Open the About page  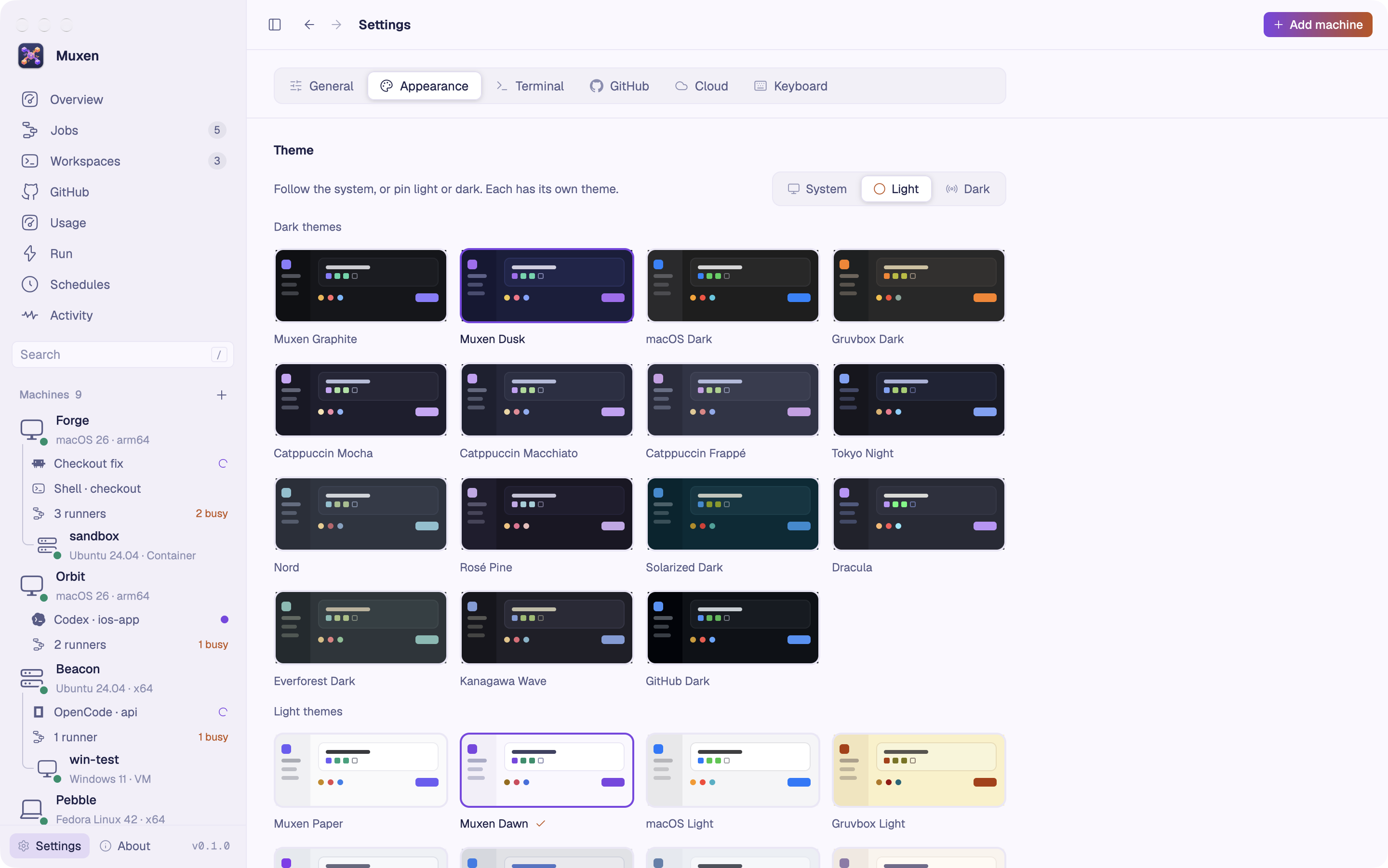pyautogui.click(x=125, y=846)
